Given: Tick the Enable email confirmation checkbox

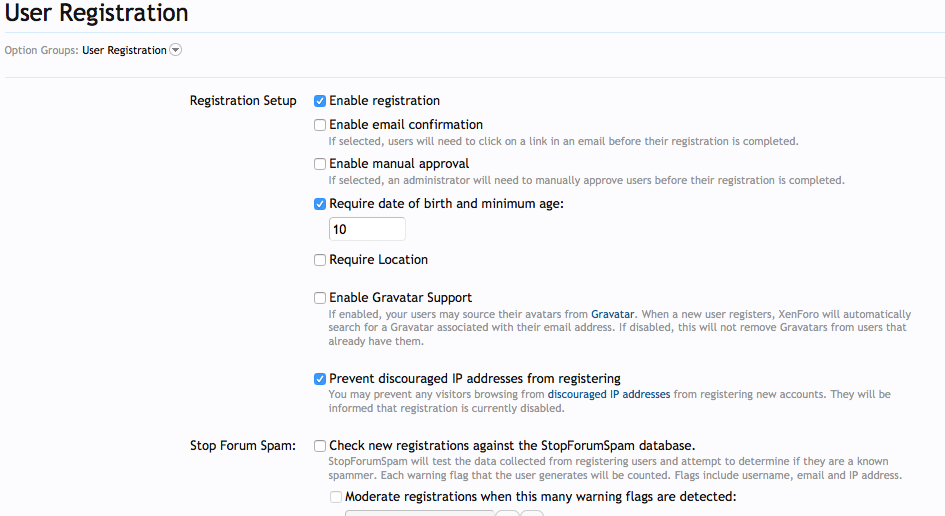Looking at the screenshot, I should (x=320, y=125).
